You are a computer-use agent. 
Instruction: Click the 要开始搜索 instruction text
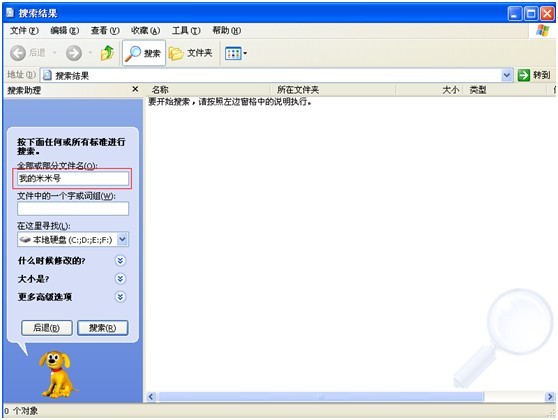[x=230, y=102]
